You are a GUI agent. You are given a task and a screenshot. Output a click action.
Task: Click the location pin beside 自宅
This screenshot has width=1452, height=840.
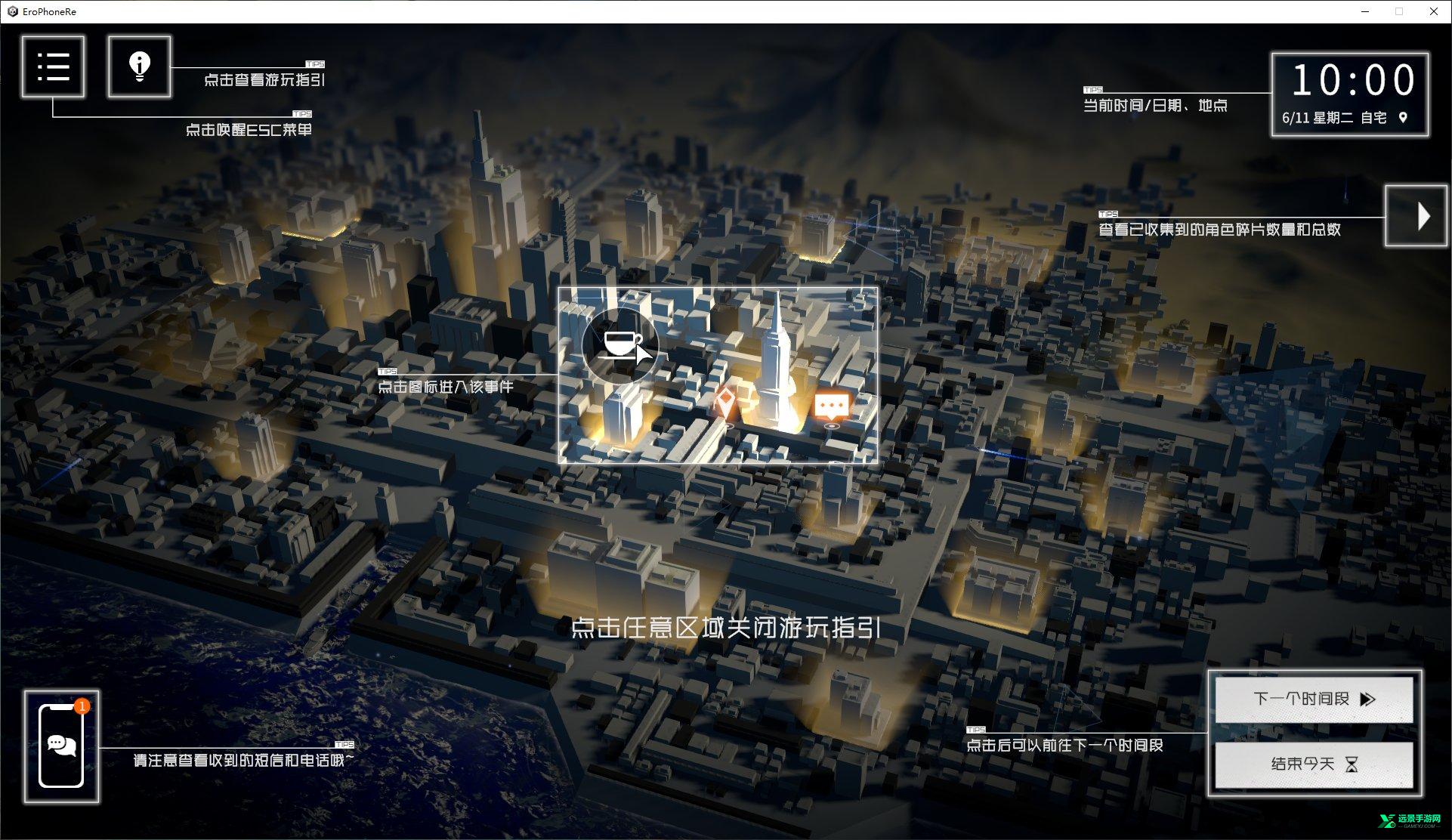tap(1403, 118)
